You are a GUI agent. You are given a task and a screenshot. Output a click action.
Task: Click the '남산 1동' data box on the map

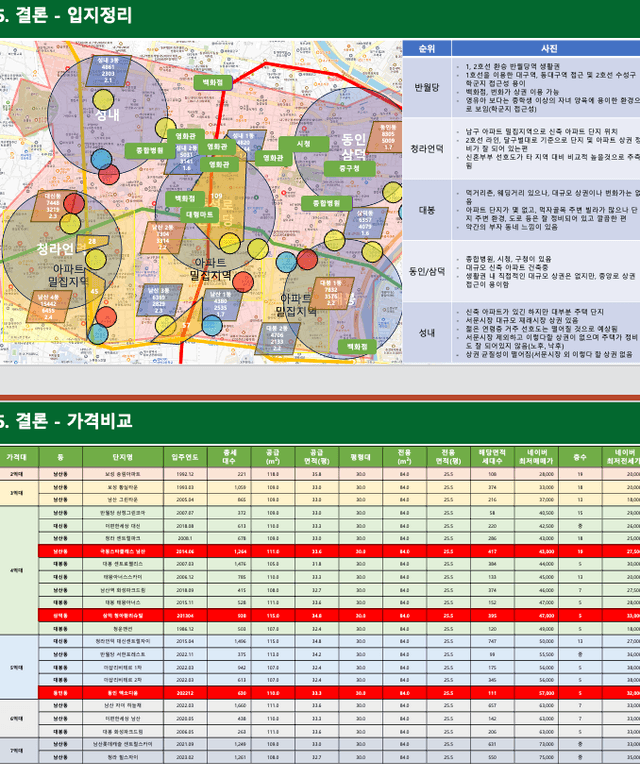coord(220,304)
